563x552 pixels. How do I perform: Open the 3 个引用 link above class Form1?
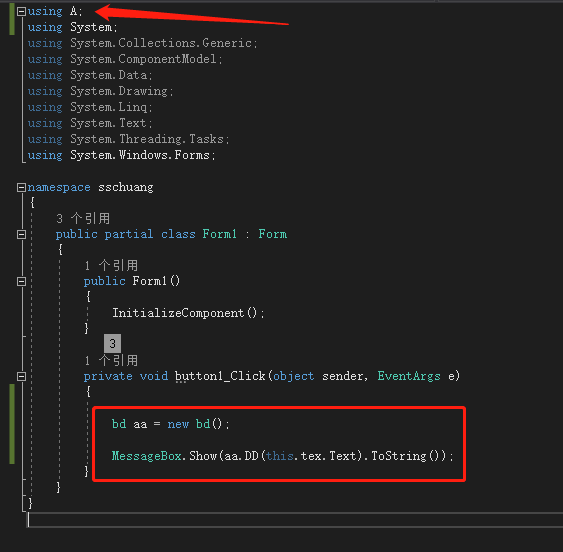click(83, 218)
